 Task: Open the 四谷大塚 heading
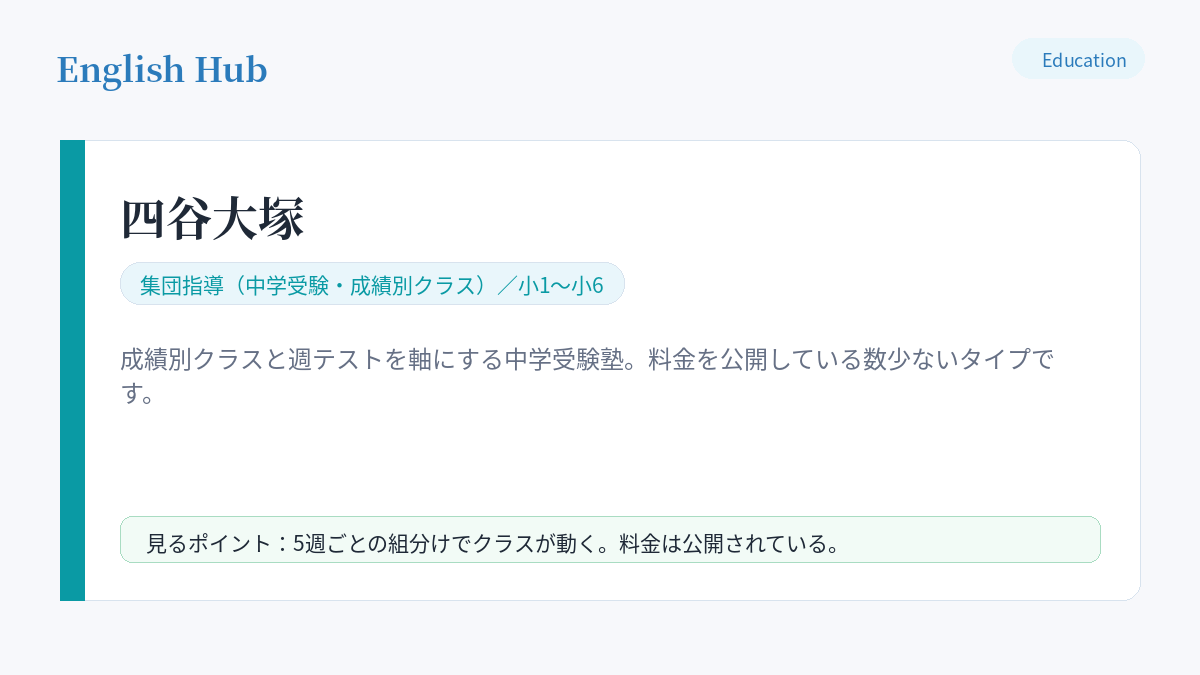coord(212,218)
